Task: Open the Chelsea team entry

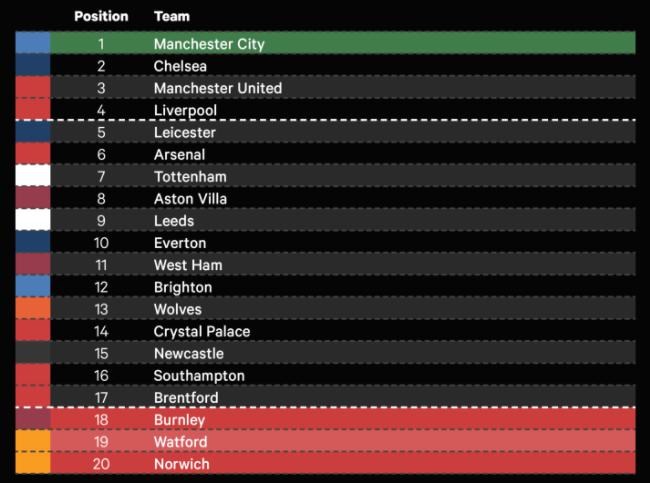Action: tap(180, 66)
